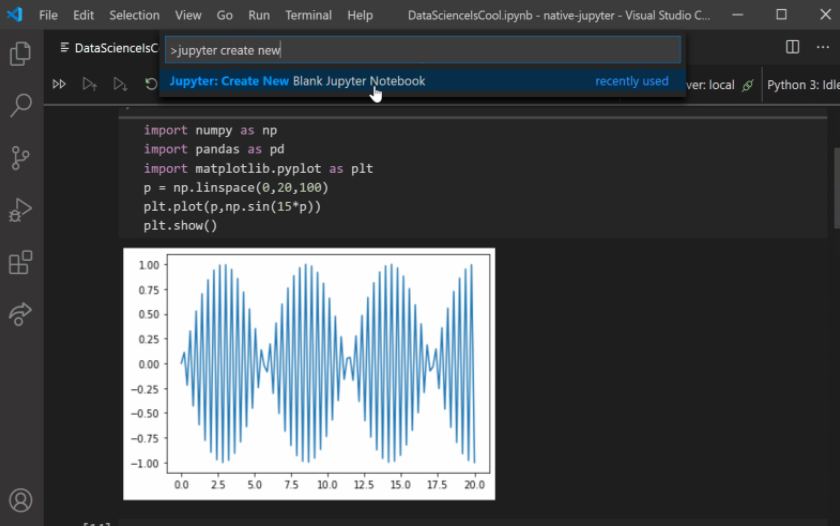Click the vertical scrollbar thumb of the notebook

tap(837, 187)
